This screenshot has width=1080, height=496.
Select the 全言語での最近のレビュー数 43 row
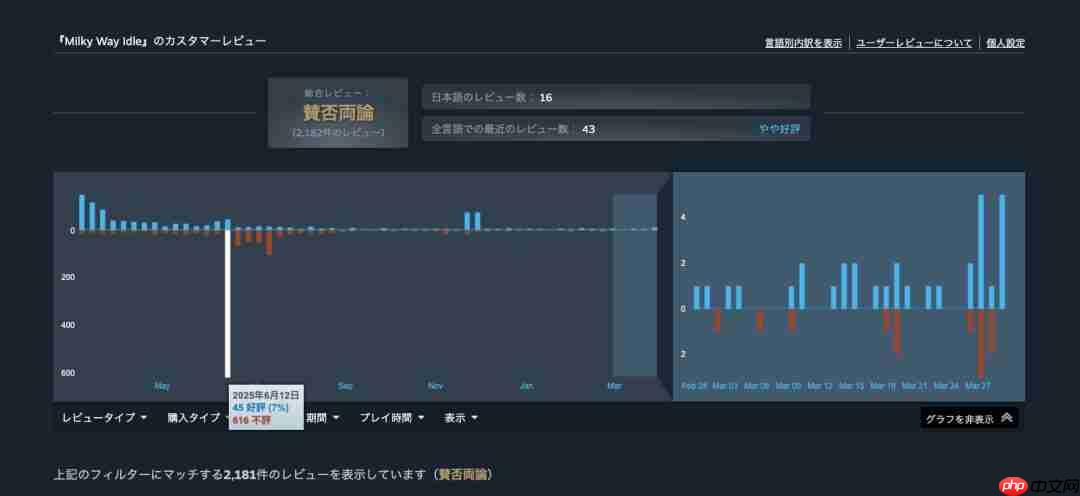(616, 129)
